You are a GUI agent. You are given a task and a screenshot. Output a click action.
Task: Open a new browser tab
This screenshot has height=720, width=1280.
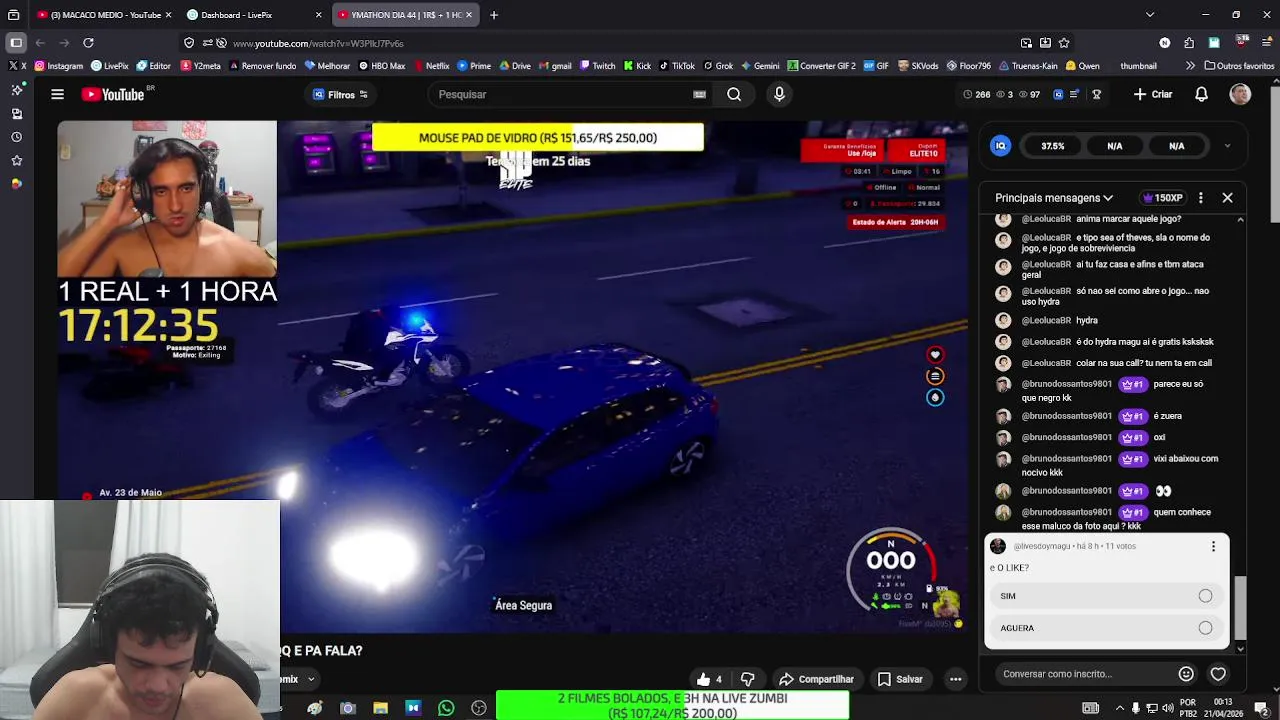click(494, 15)
